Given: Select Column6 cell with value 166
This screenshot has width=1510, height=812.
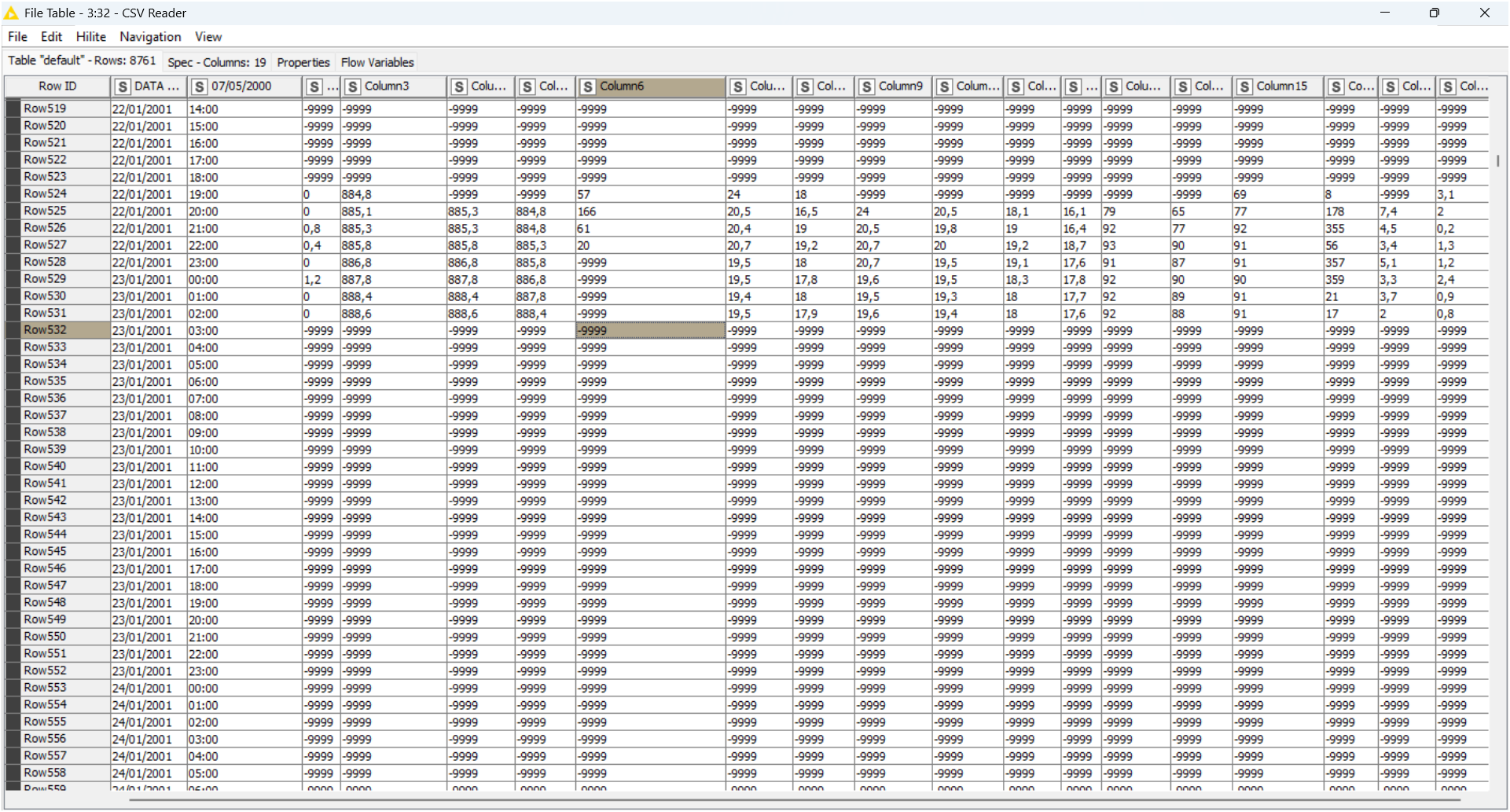Looking at the screenshot, I should tap(649, 211).
